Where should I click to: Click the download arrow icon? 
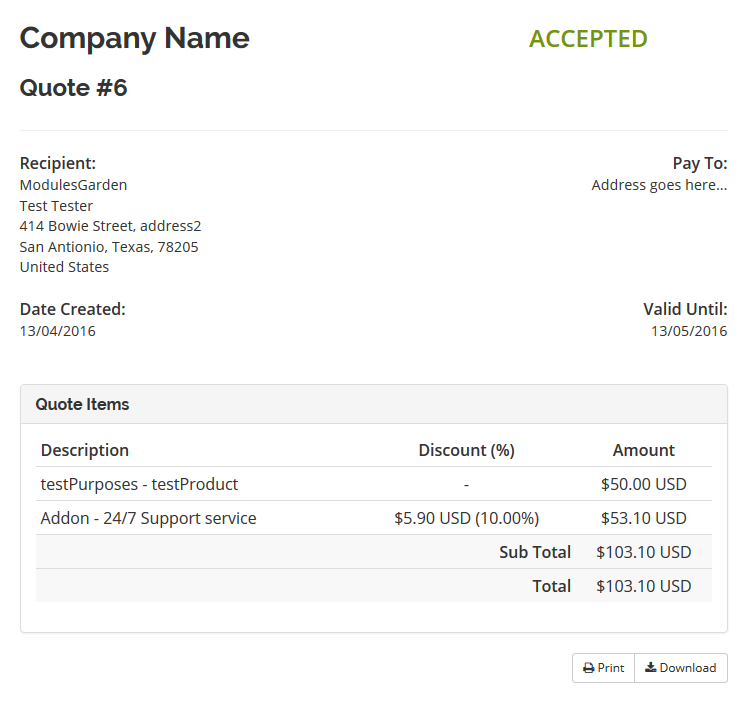pos(651,667)
